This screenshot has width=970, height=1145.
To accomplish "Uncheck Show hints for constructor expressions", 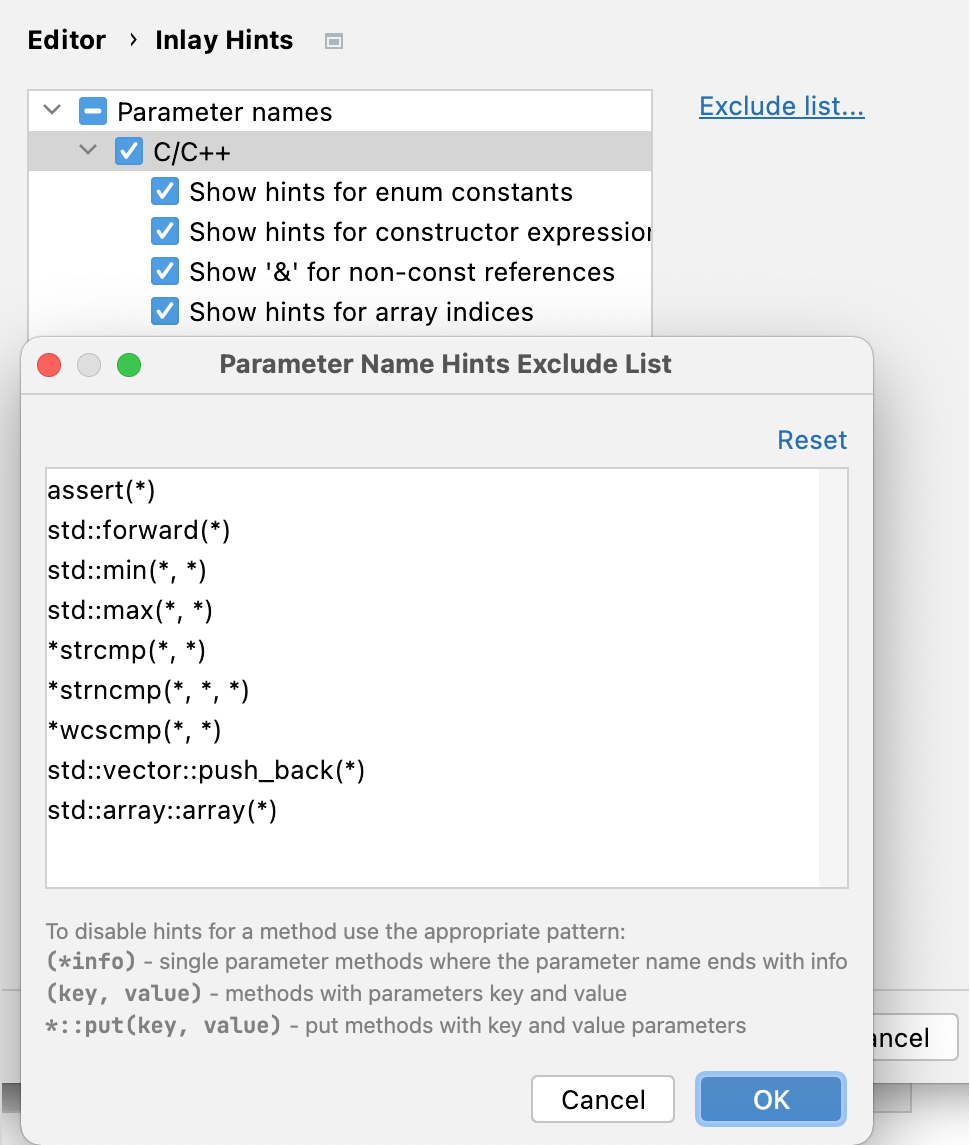I will [x=164, y=231].
